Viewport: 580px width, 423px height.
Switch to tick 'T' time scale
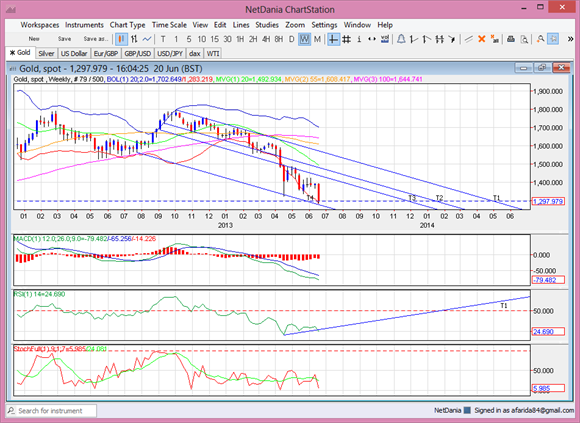pyautogui.click(x=163, y=39)
